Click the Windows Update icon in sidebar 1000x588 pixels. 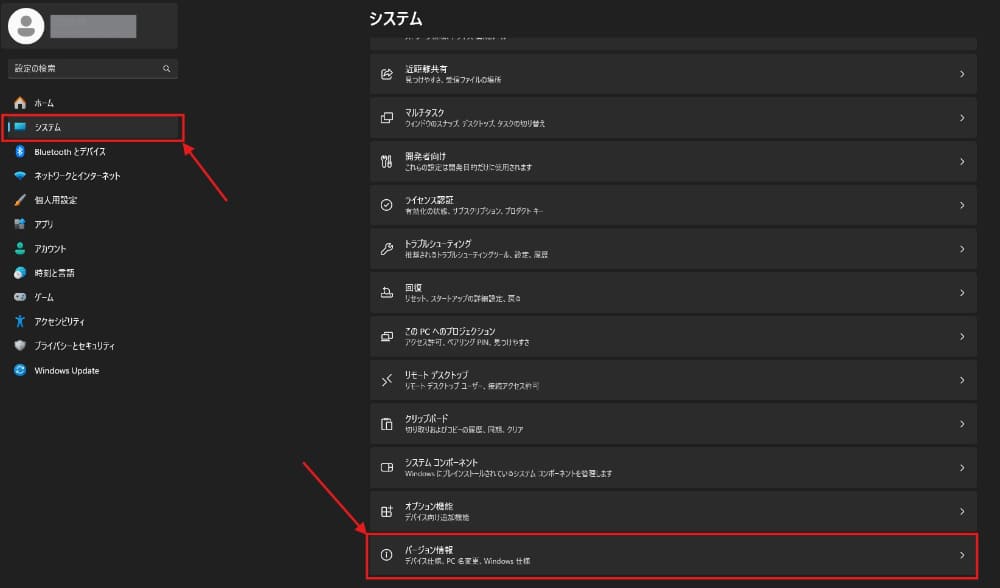click(x=22, y=370)
